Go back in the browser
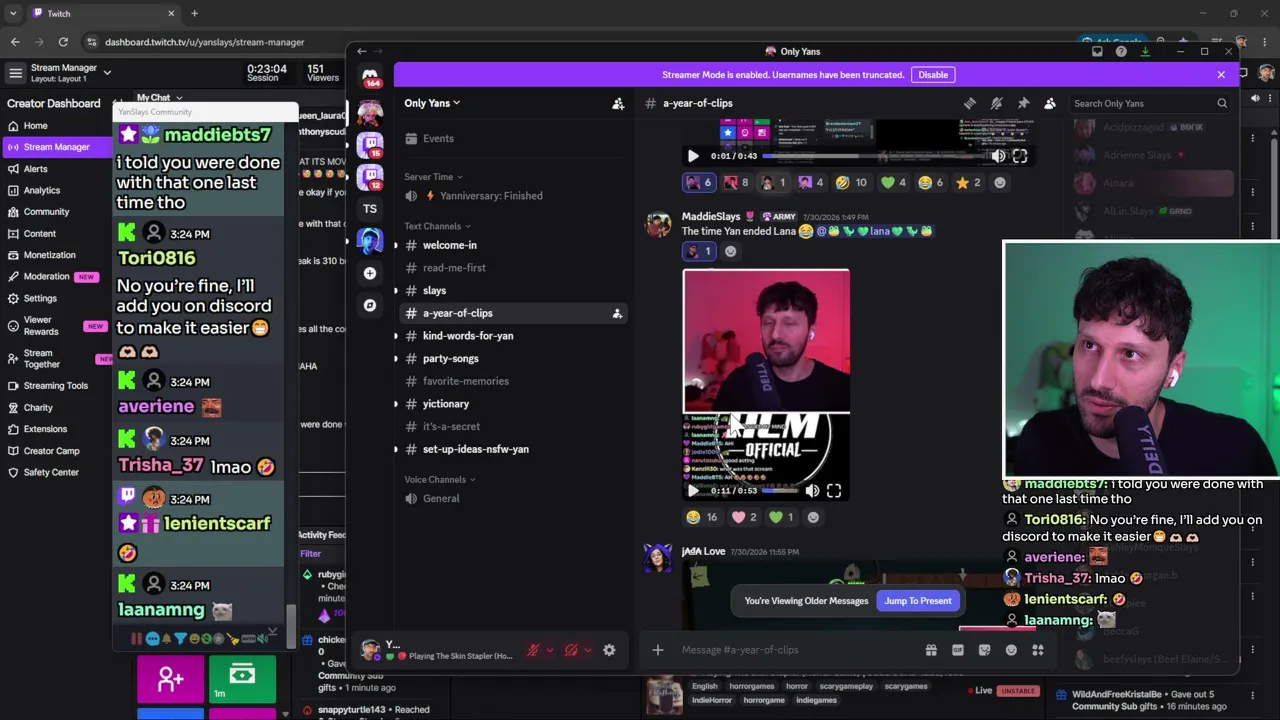 tap(15, 42)
